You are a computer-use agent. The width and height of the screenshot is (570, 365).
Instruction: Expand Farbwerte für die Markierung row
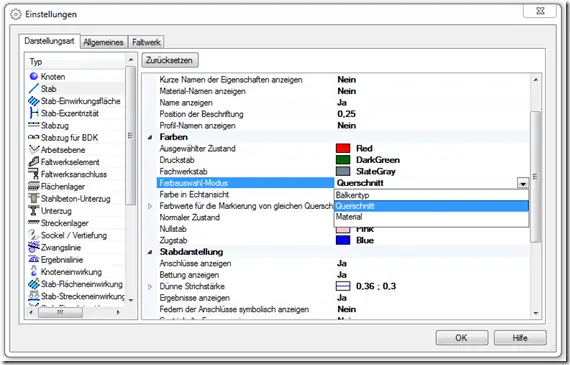[x=150, y=206]
